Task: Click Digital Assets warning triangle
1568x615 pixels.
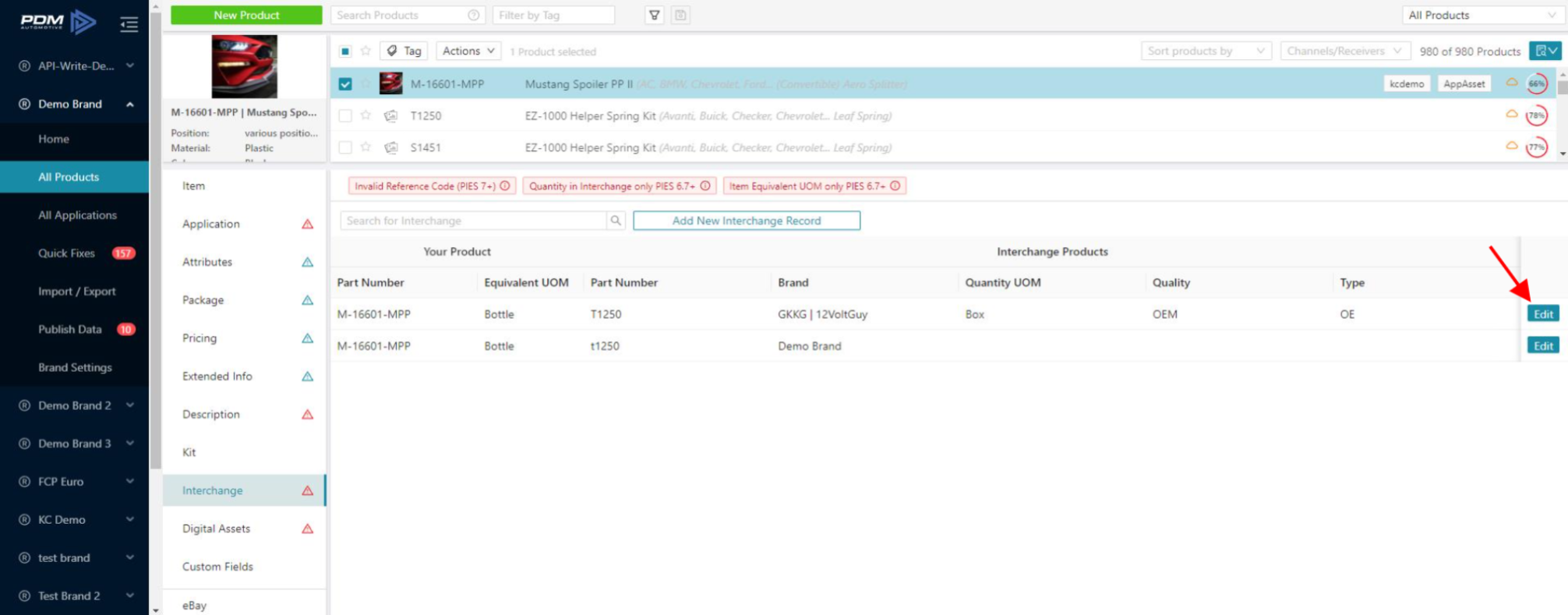Action: click(308, 528)
